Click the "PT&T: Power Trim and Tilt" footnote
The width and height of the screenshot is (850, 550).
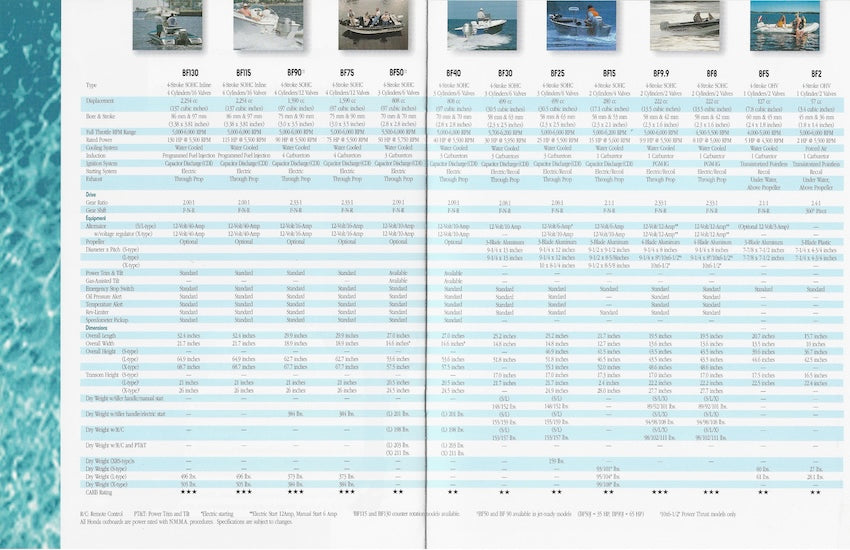click(162, 514)
